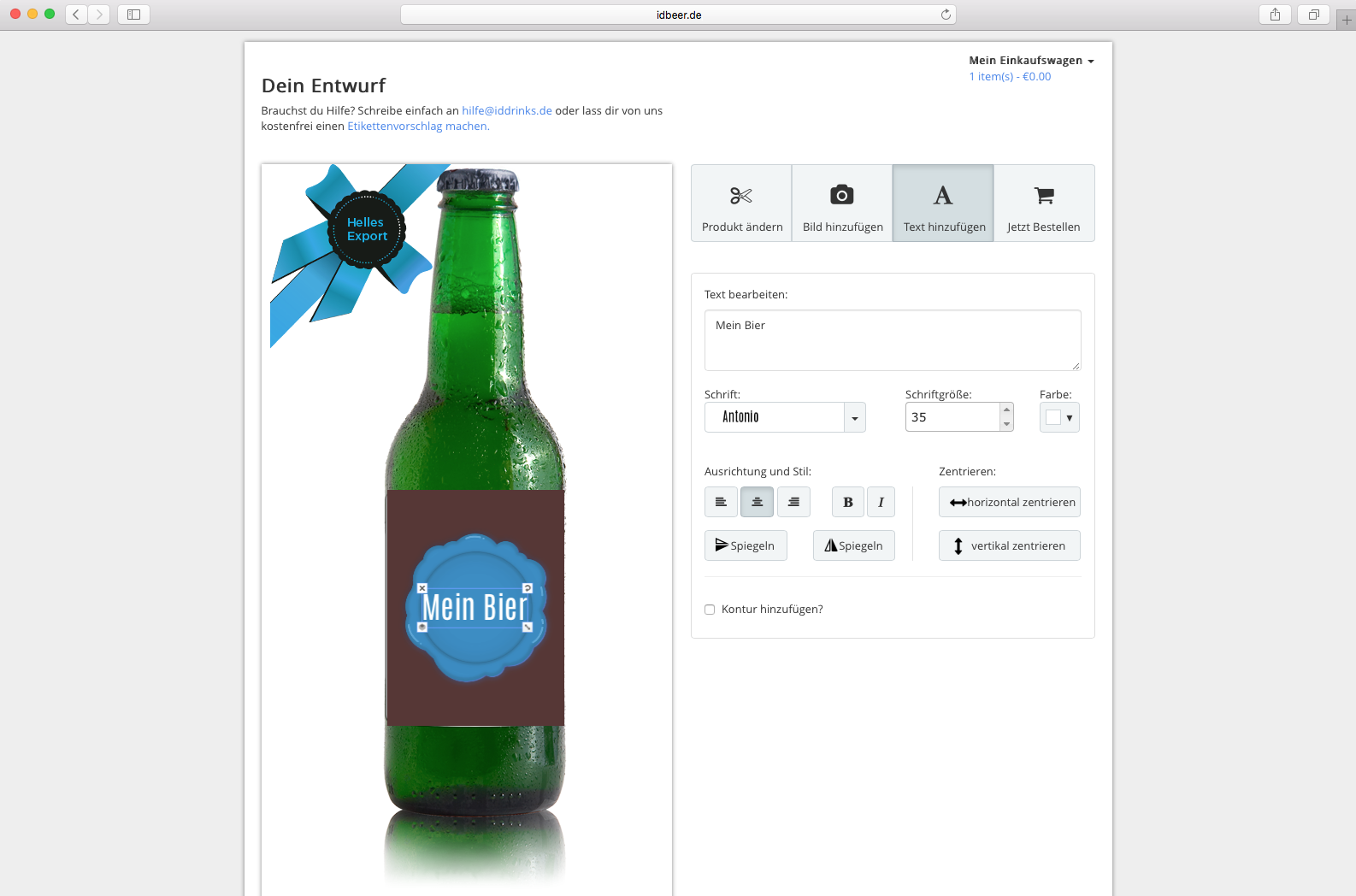The width and height of the screenshot is (1356, 896).
Task: Mirror text with right Spiegeln button
Action: click(853, 545)
